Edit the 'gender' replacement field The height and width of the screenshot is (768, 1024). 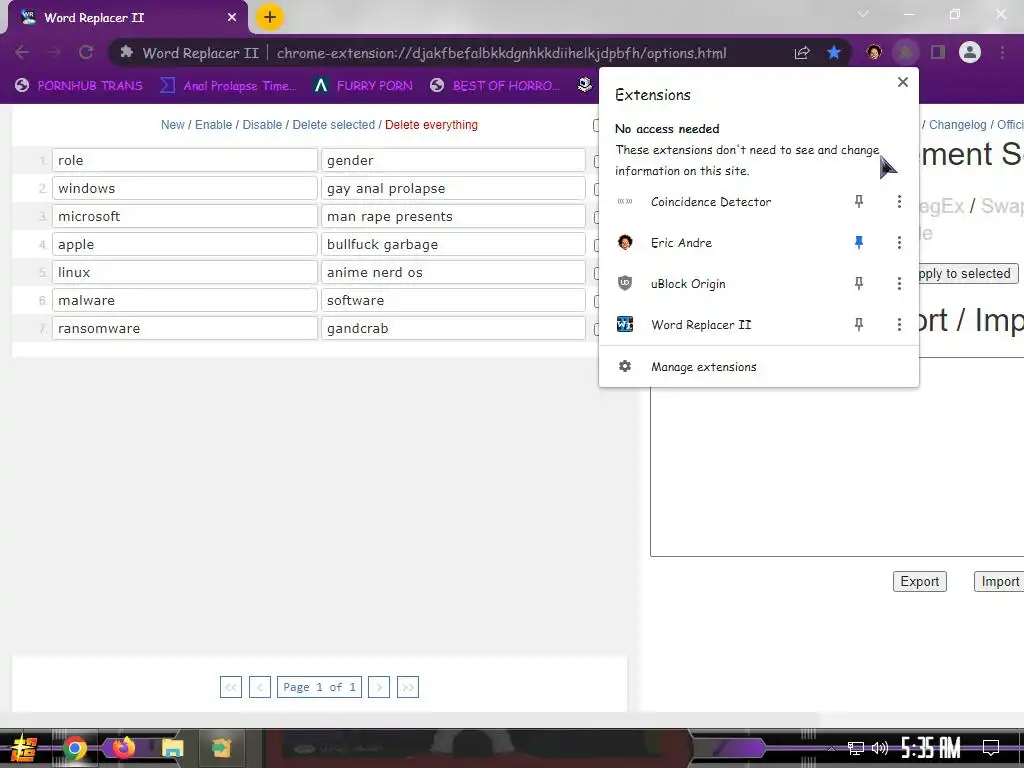click(453, 160)
